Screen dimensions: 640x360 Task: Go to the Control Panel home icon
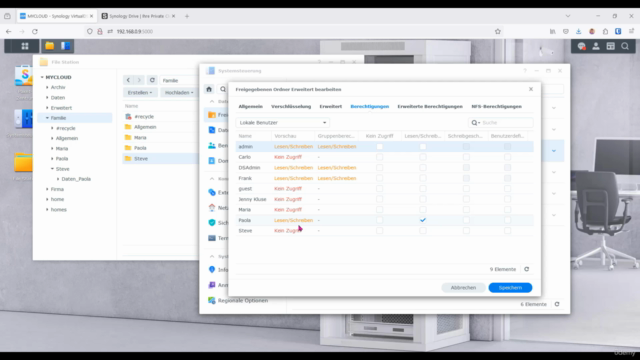[209, 89]
